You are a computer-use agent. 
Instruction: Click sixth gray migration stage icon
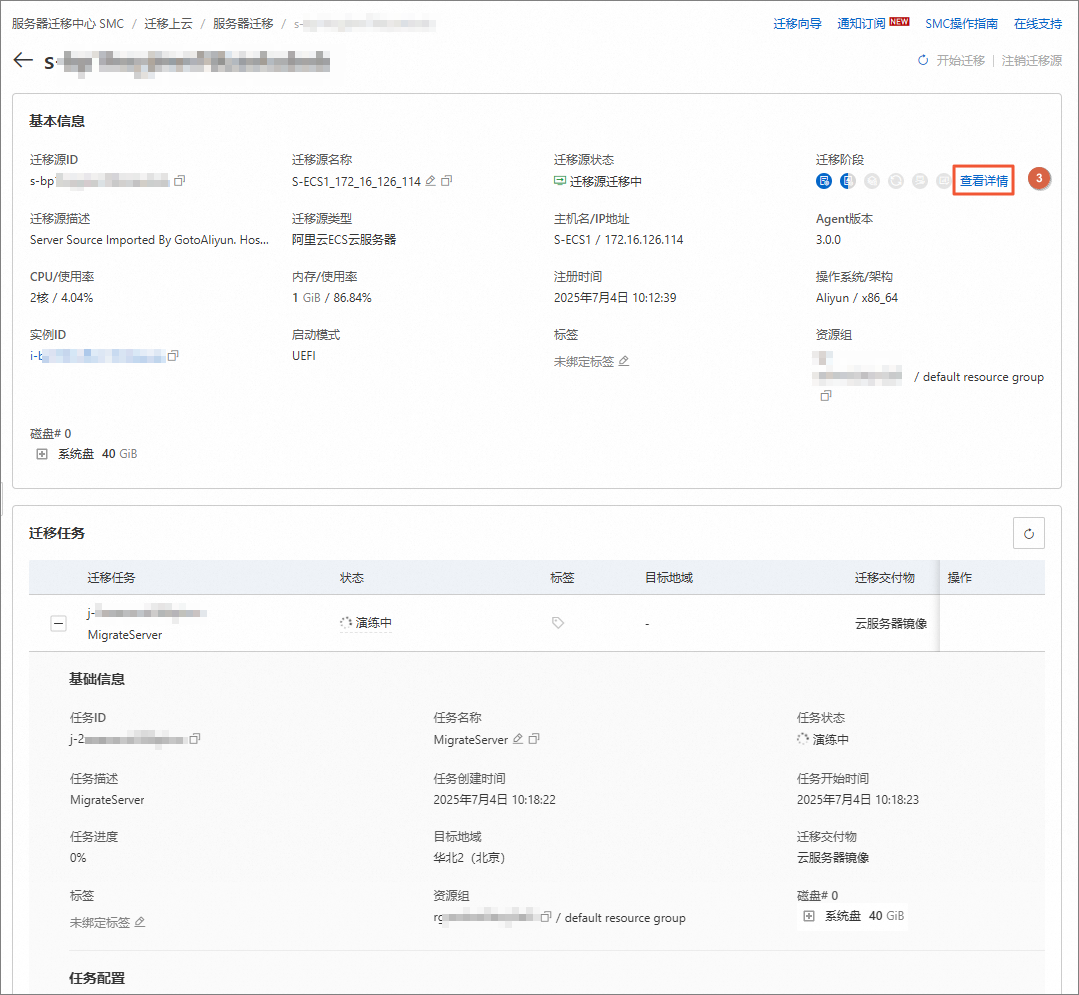pyautogui.click(x=943, y=181)
